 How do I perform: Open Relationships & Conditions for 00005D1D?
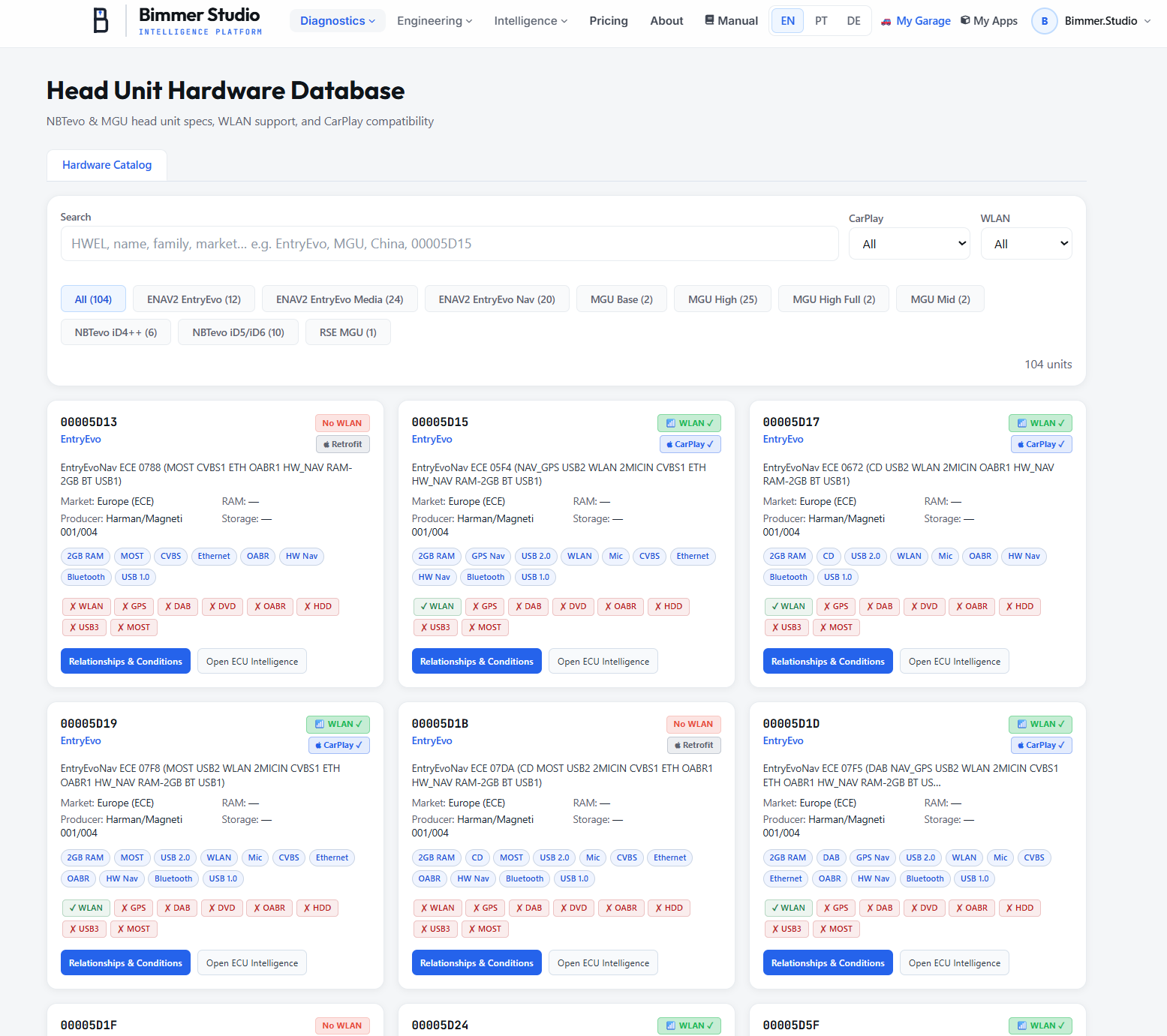point(828,962)
